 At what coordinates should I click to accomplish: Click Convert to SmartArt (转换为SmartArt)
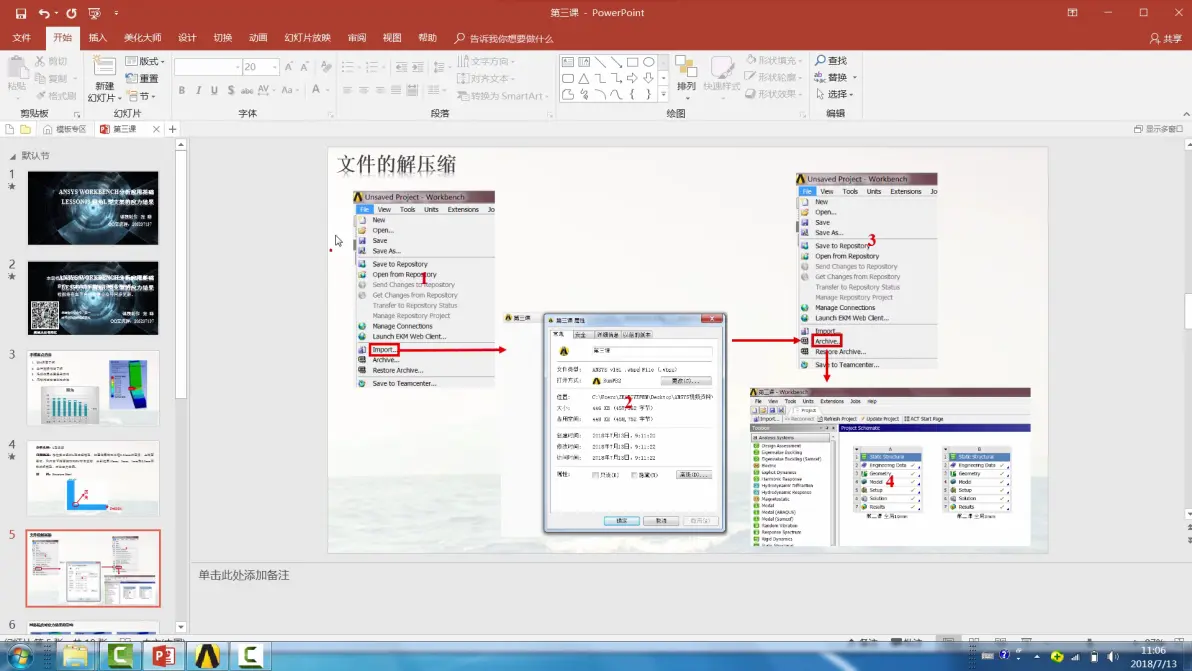[x=501, y=96]
